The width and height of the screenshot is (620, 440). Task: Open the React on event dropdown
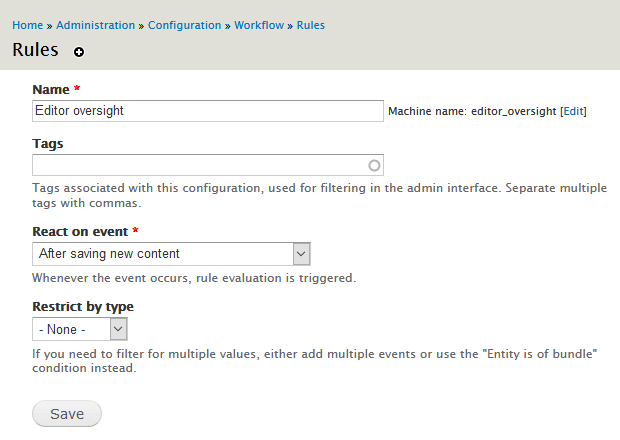(x=171, y=254)
